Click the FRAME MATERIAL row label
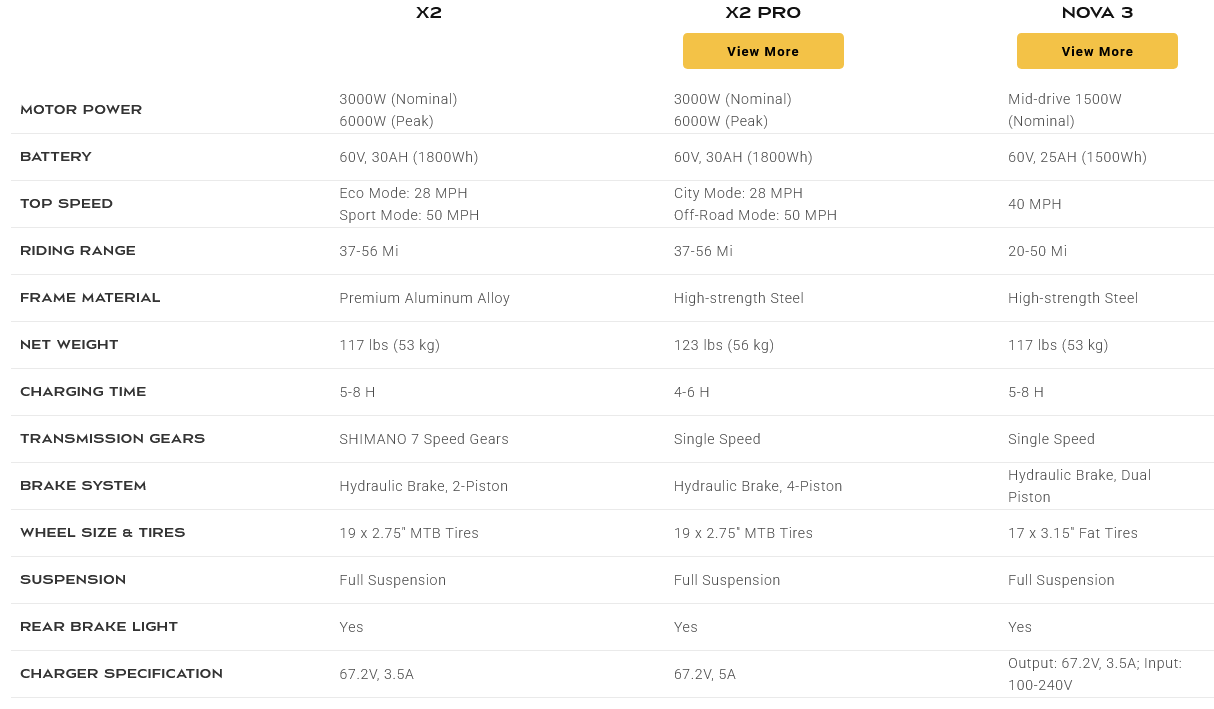The height and width of the screenshot is (709, 1214). coord(90,298)
